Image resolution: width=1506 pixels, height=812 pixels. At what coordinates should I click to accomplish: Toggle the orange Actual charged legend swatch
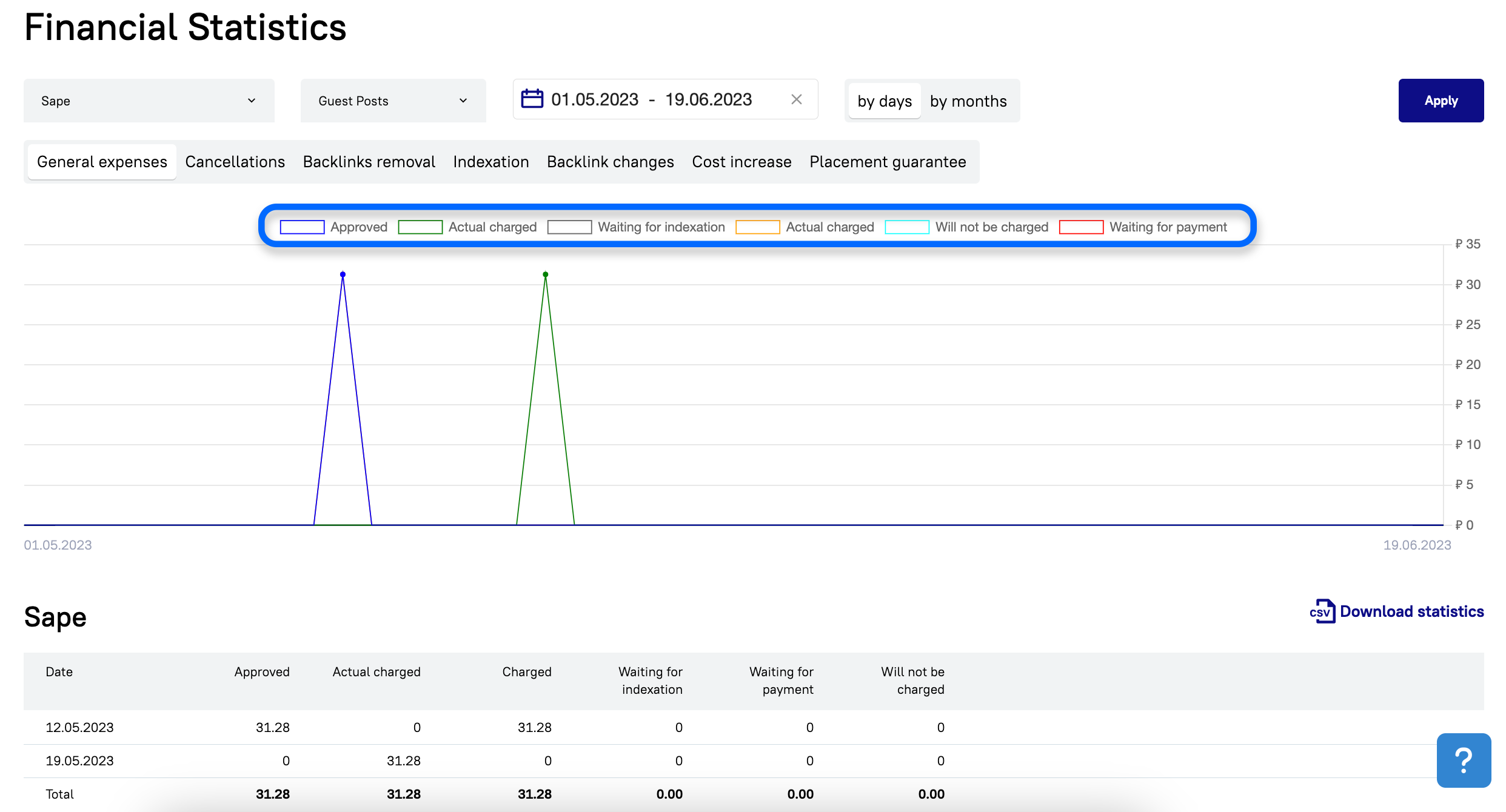(758, 227)
